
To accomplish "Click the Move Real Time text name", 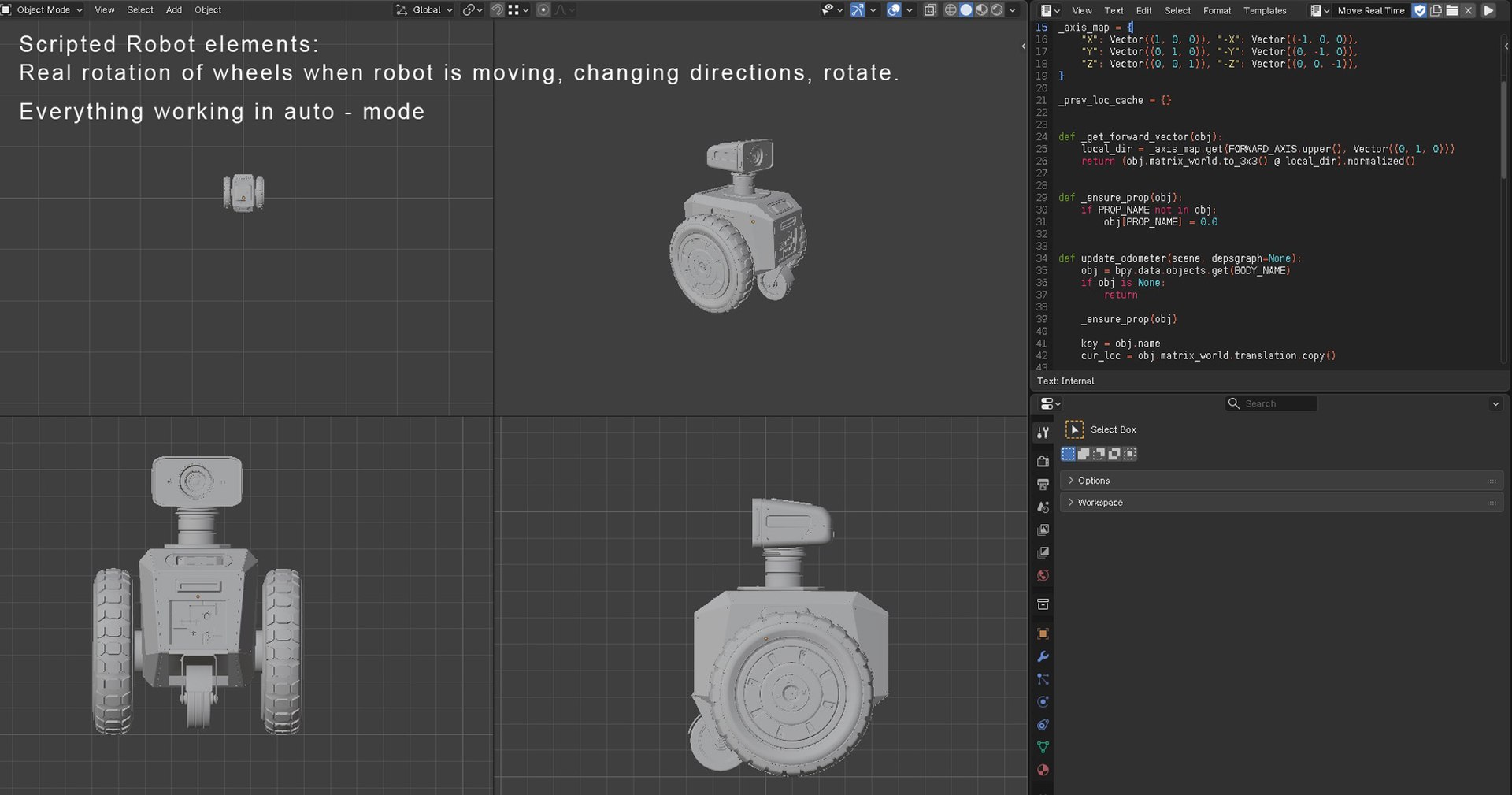I will click(x=1370, y=10).
